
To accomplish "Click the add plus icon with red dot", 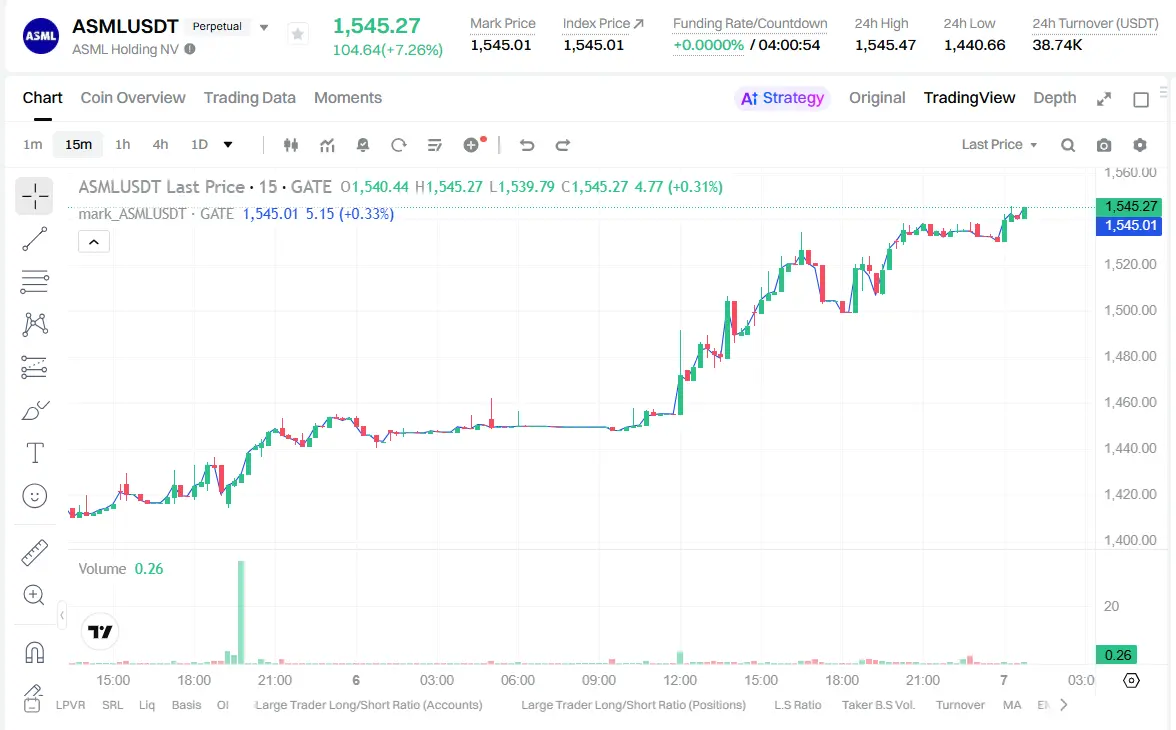I will [473, 144].
